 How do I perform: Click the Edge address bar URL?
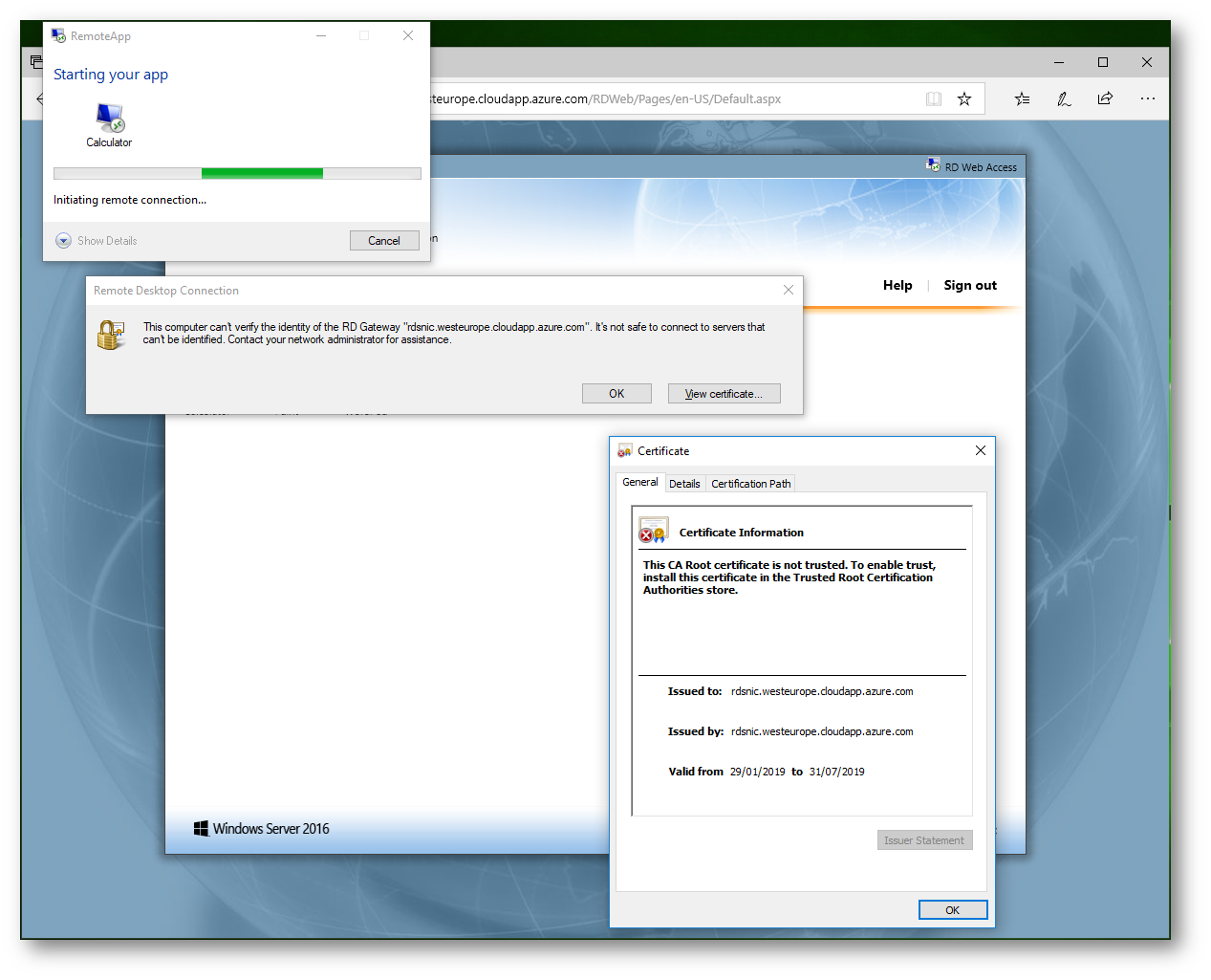coord(606,98)
